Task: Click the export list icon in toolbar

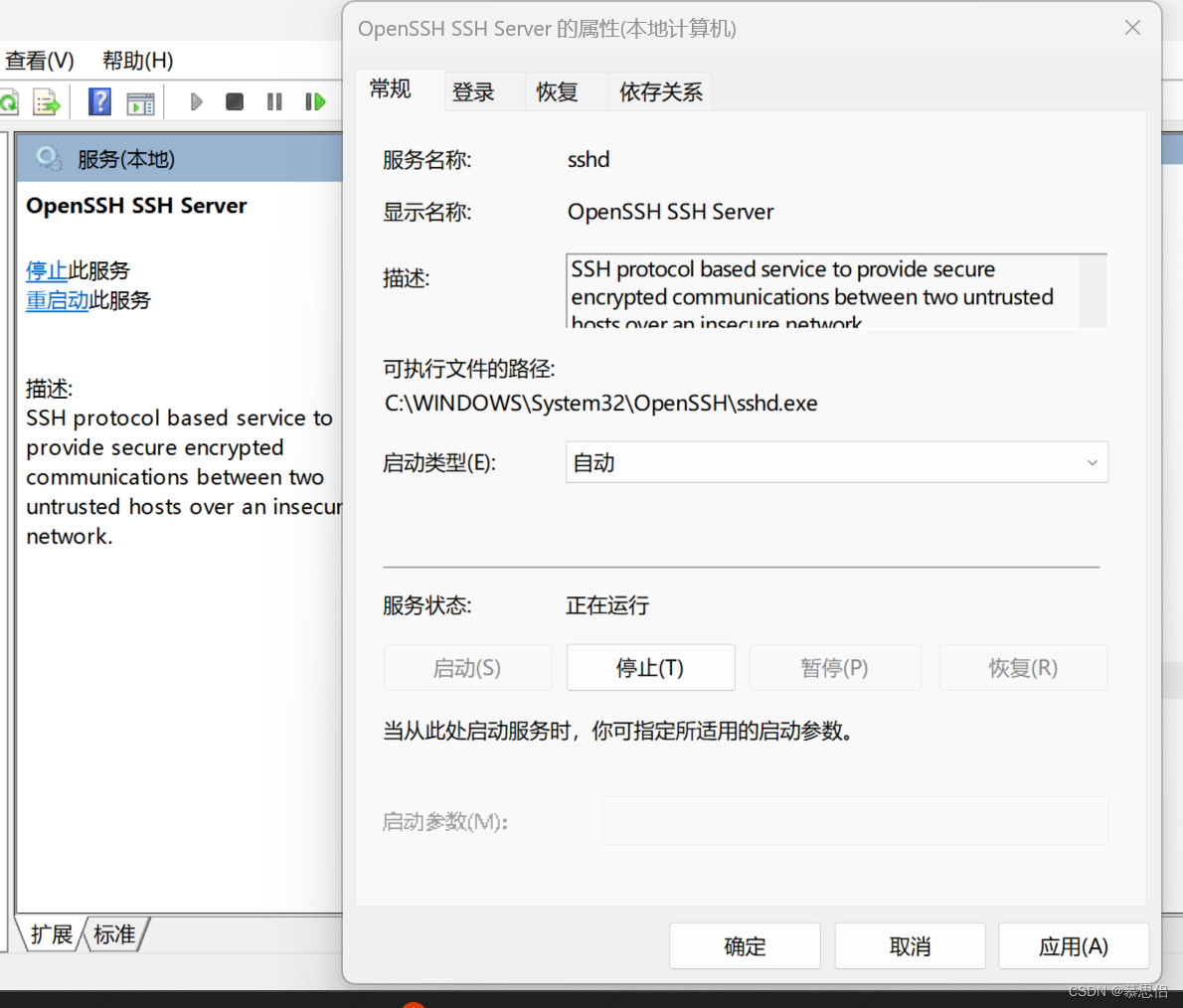Action: [x=46, y=101]
